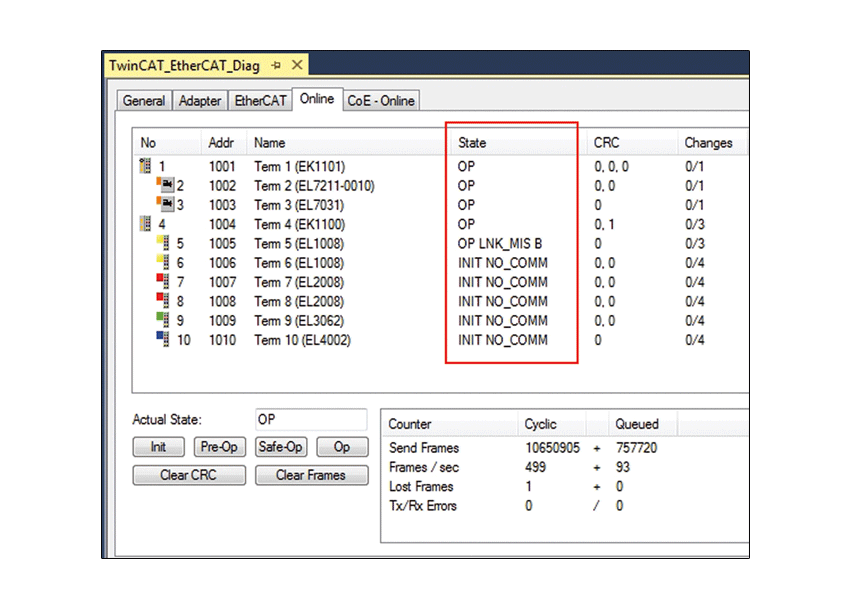Click cyclic frames per second value 499
850x608 pixels.
(x=535, y=468)
